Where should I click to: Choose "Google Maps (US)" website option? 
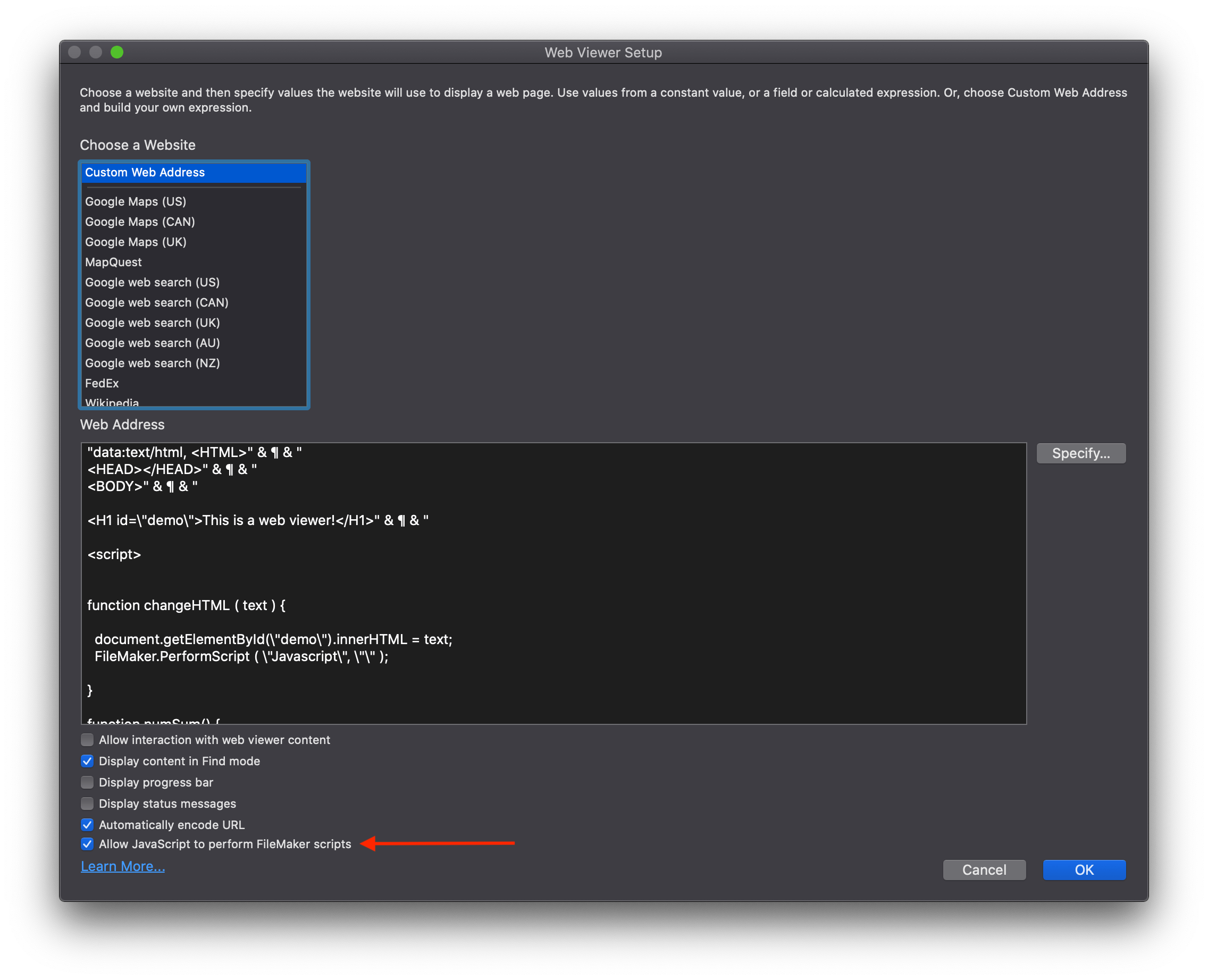pyautogui.click(x=135, y=201)
